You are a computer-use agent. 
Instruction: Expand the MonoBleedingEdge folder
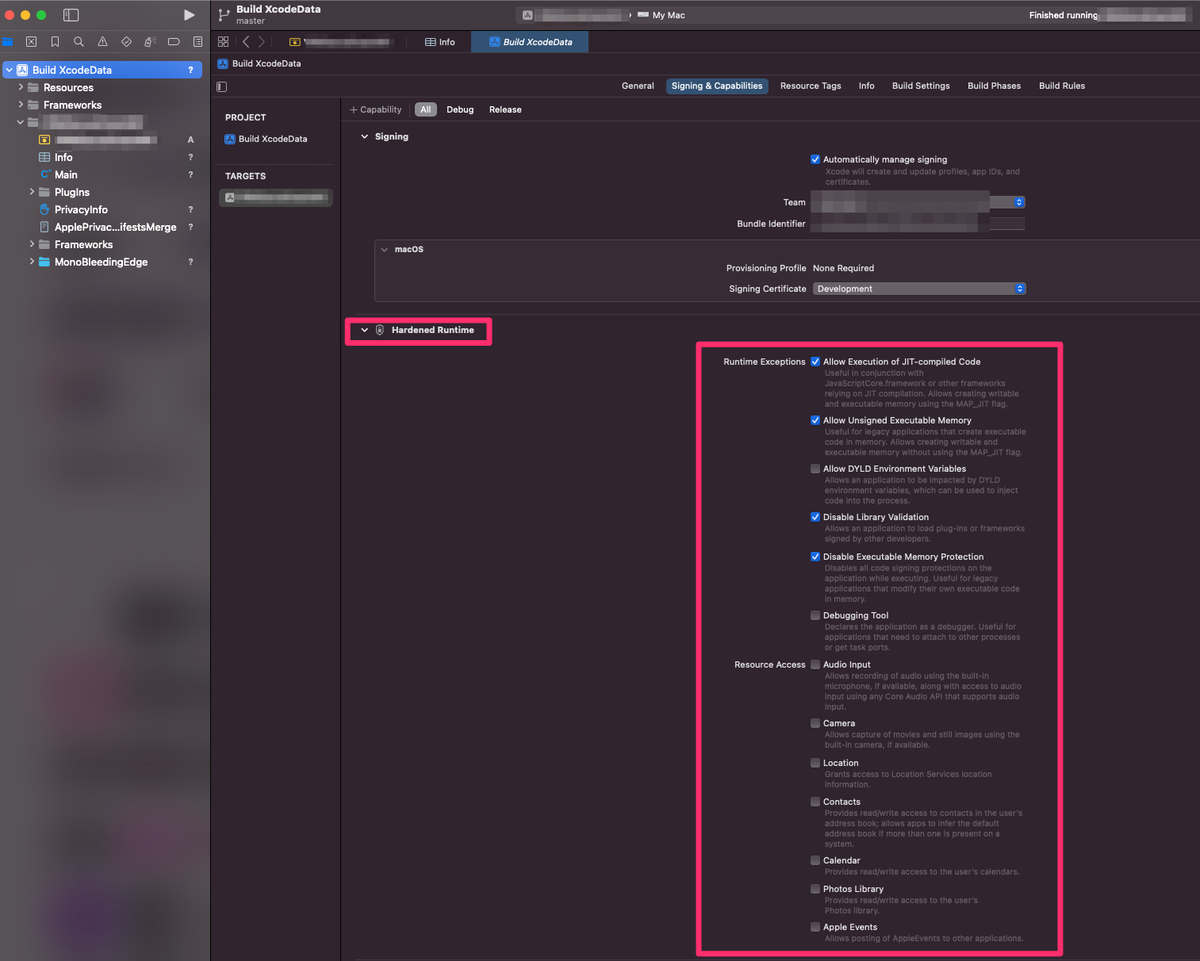[32, 262]
